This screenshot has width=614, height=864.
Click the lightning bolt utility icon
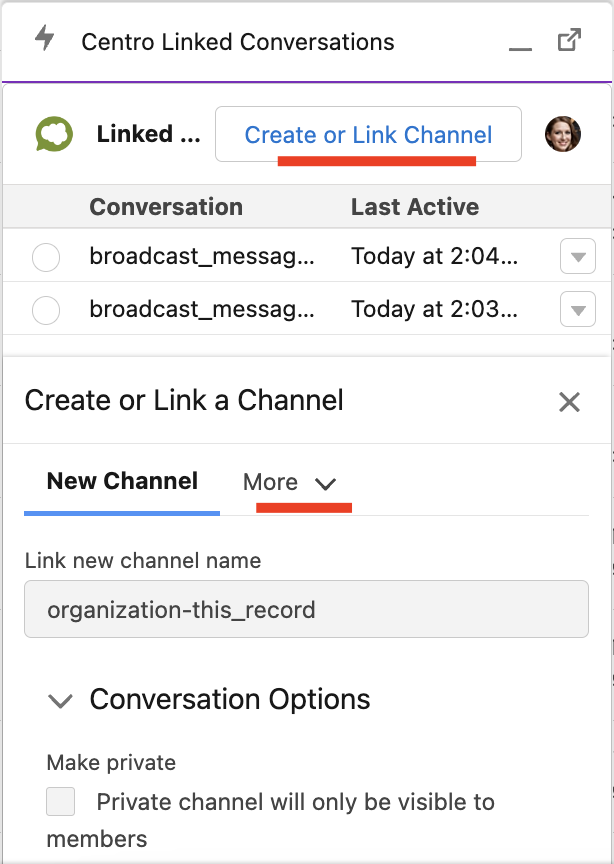point(45,39)
